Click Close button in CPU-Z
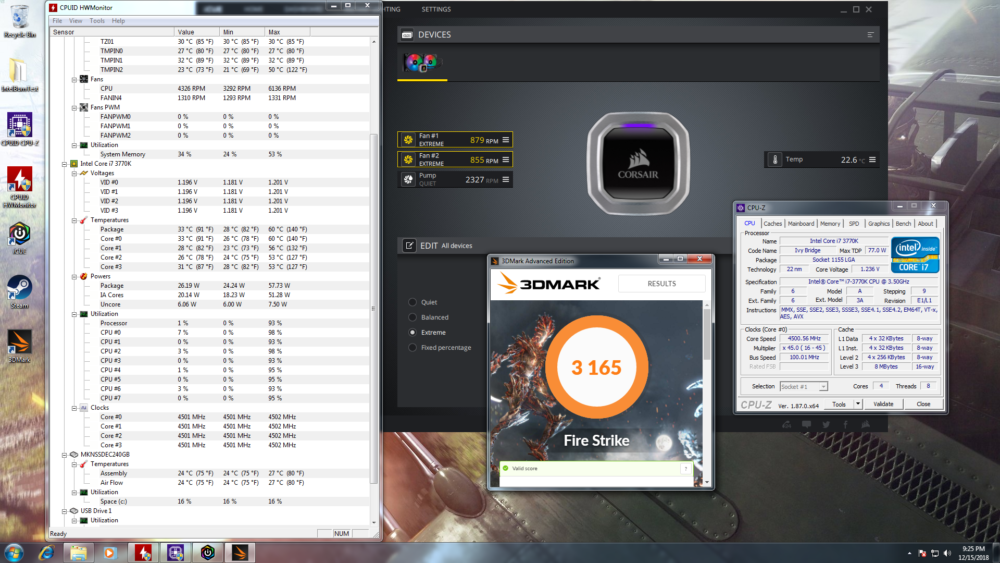This screenshot has width=1000, height=563. (x=923, y=404)
